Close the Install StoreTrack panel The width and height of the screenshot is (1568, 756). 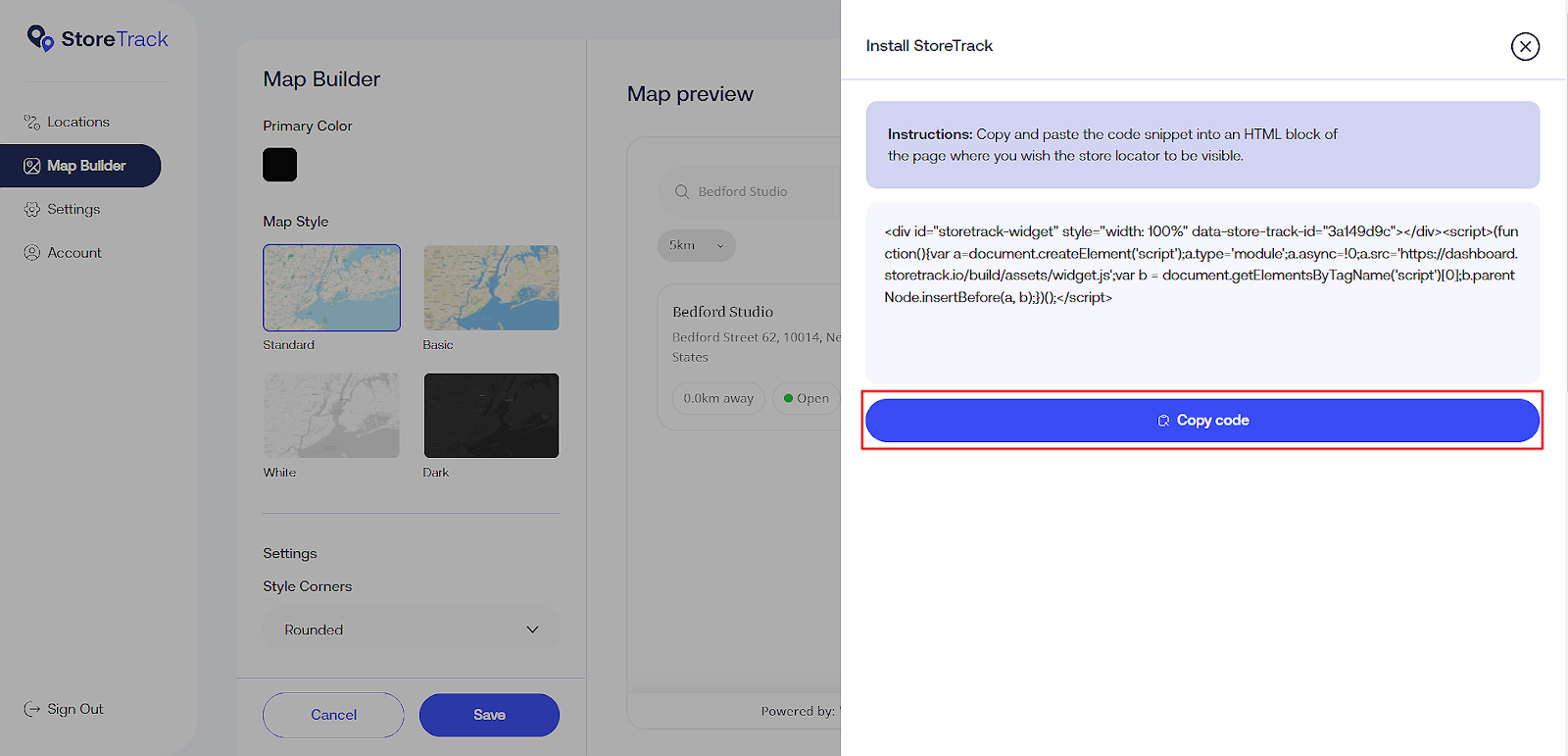(1525, 46)
